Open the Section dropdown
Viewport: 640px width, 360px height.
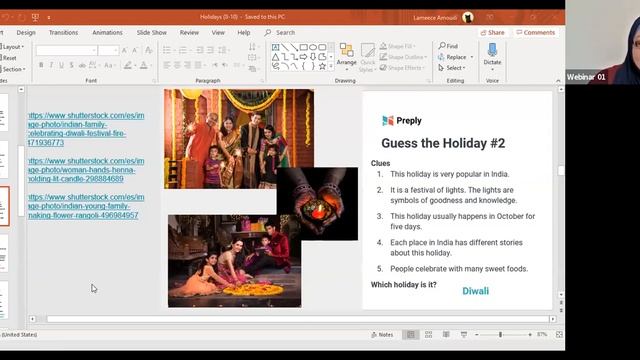pos(13,69)
